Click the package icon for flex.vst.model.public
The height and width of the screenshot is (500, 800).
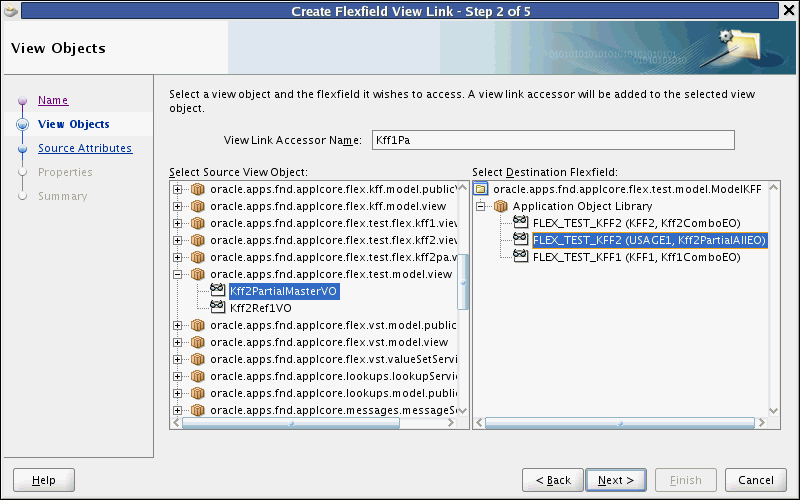tap(197, 325)
